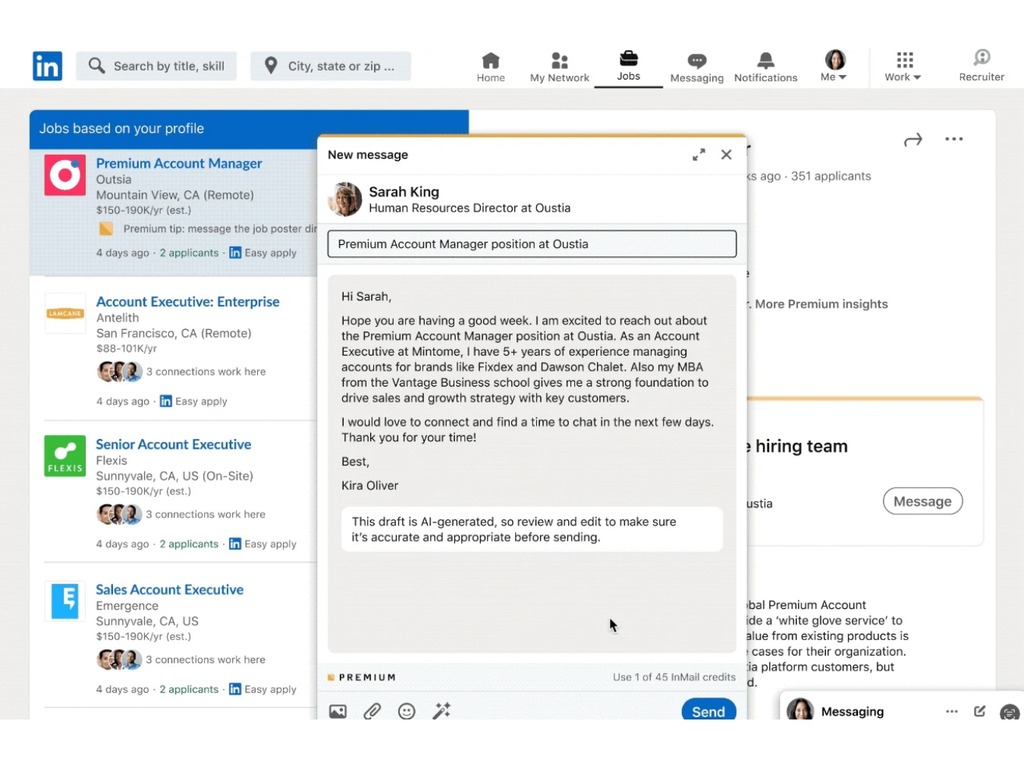Screen dimensions: 1024x768
Task: Click 2 applicants under Senior Account Executive
Action: tap(189, 544)
